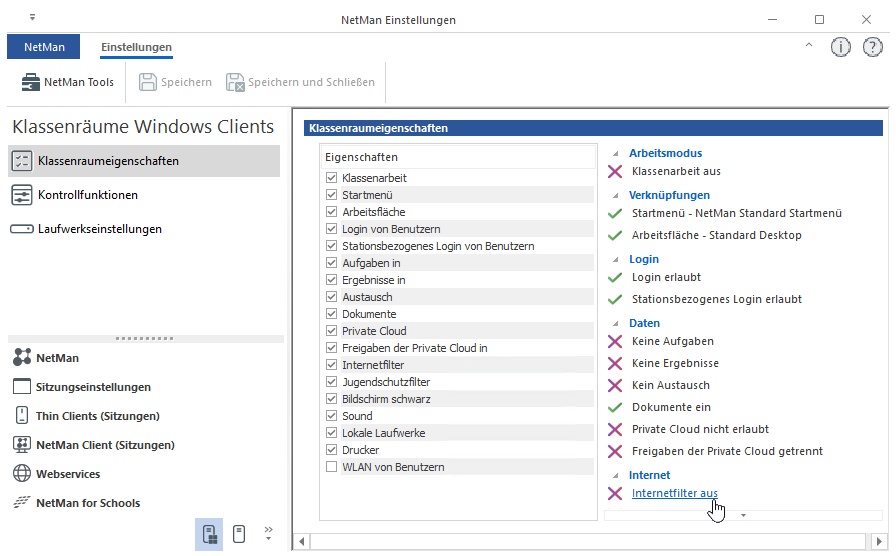
Task: Uncheck the Startmenü checkbox
Action: (331, 195)
